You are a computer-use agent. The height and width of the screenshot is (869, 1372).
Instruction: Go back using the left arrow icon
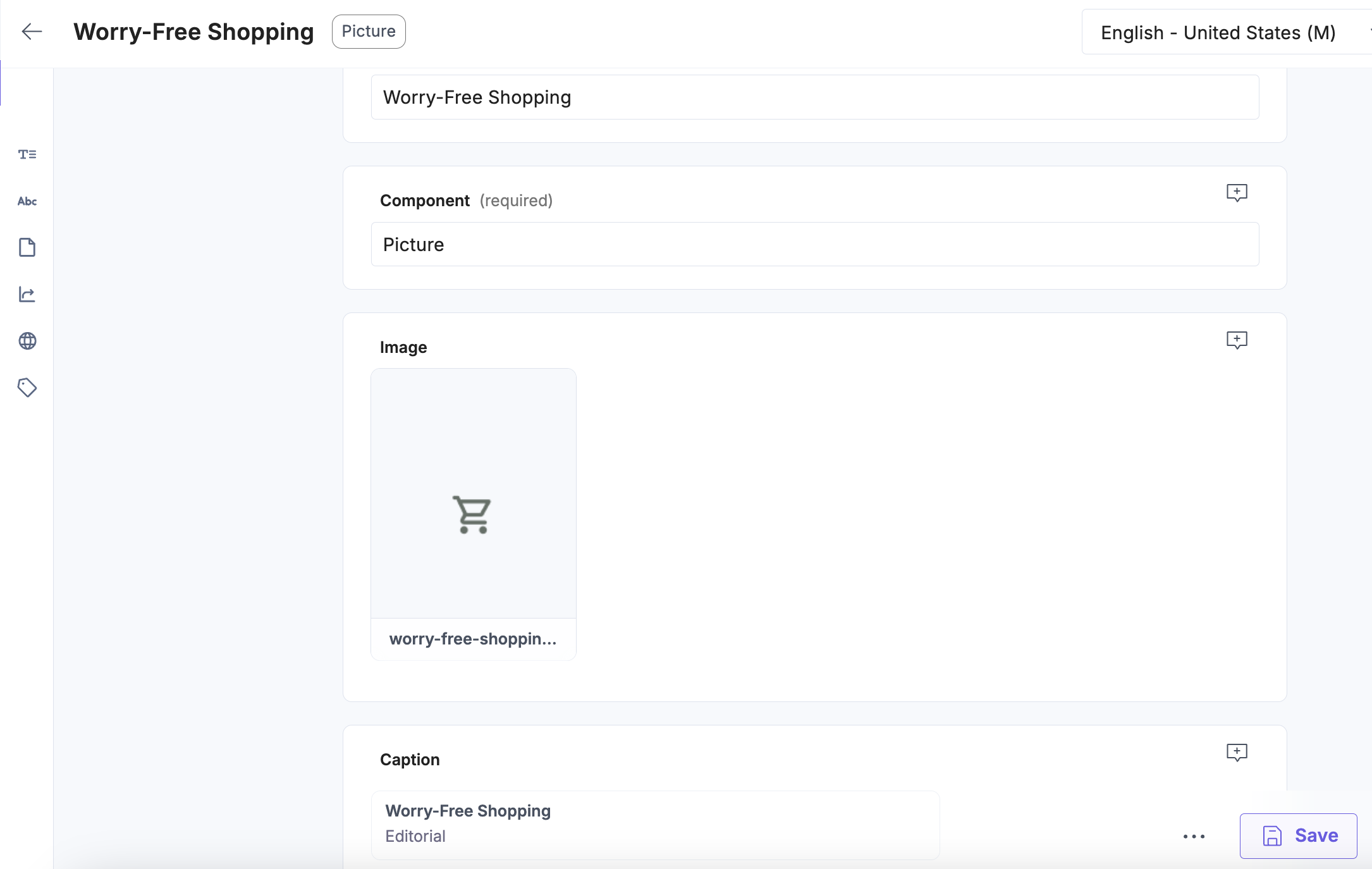32,32
